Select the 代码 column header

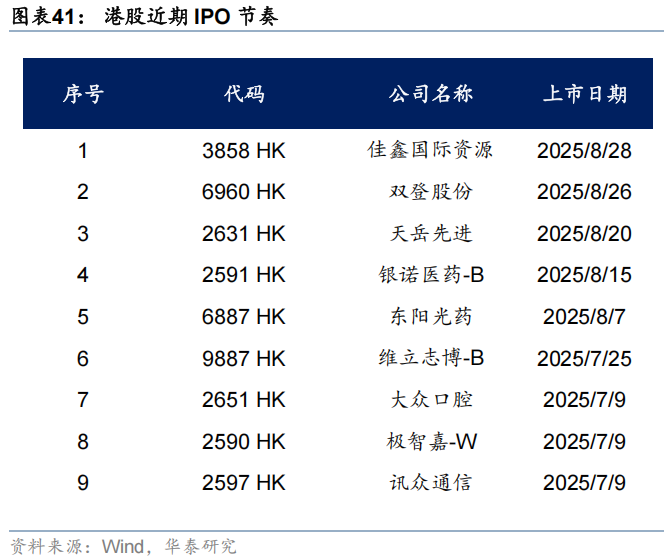pos(244,94)
